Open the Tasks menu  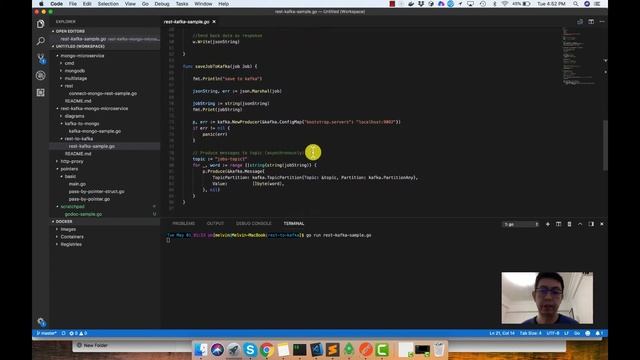182,4
